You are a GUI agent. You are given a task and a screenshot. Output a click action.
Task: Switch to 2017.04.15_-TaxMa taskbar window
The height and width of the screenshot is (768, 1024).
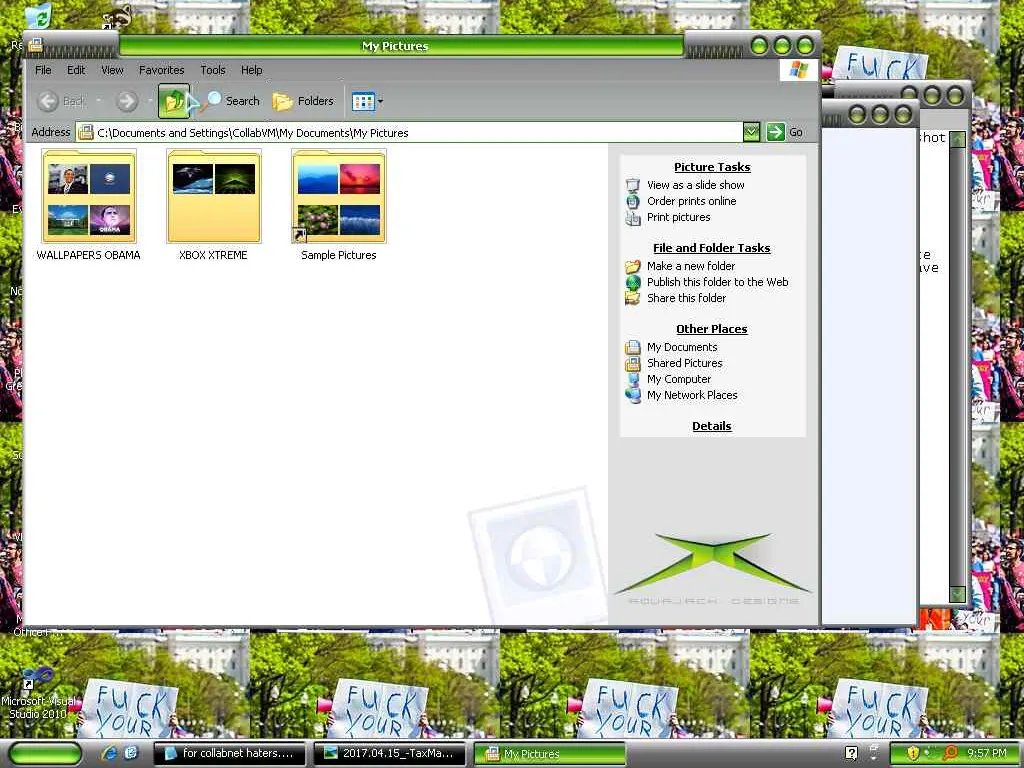(390, 754)
